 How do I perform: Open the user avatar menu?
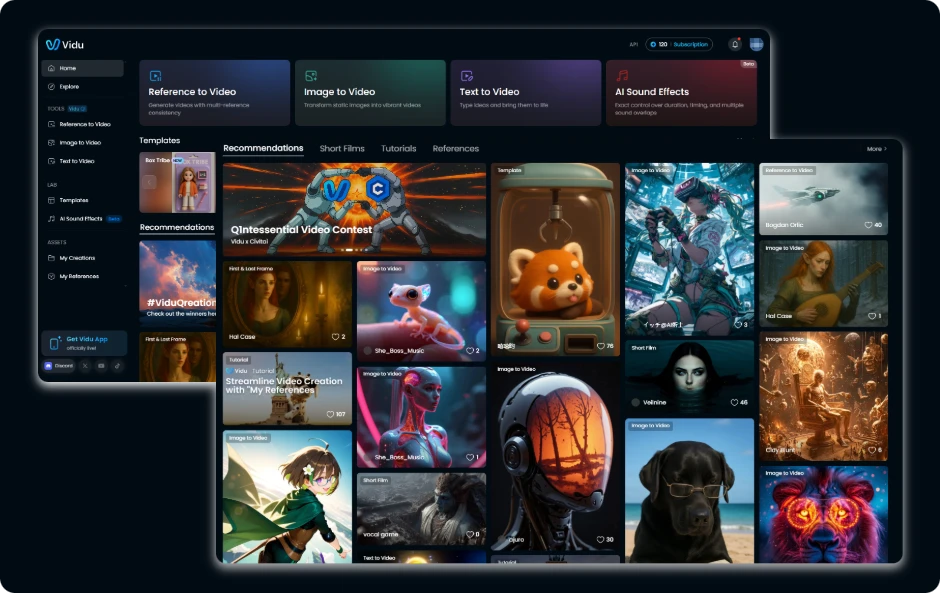[x=756, y=44]
